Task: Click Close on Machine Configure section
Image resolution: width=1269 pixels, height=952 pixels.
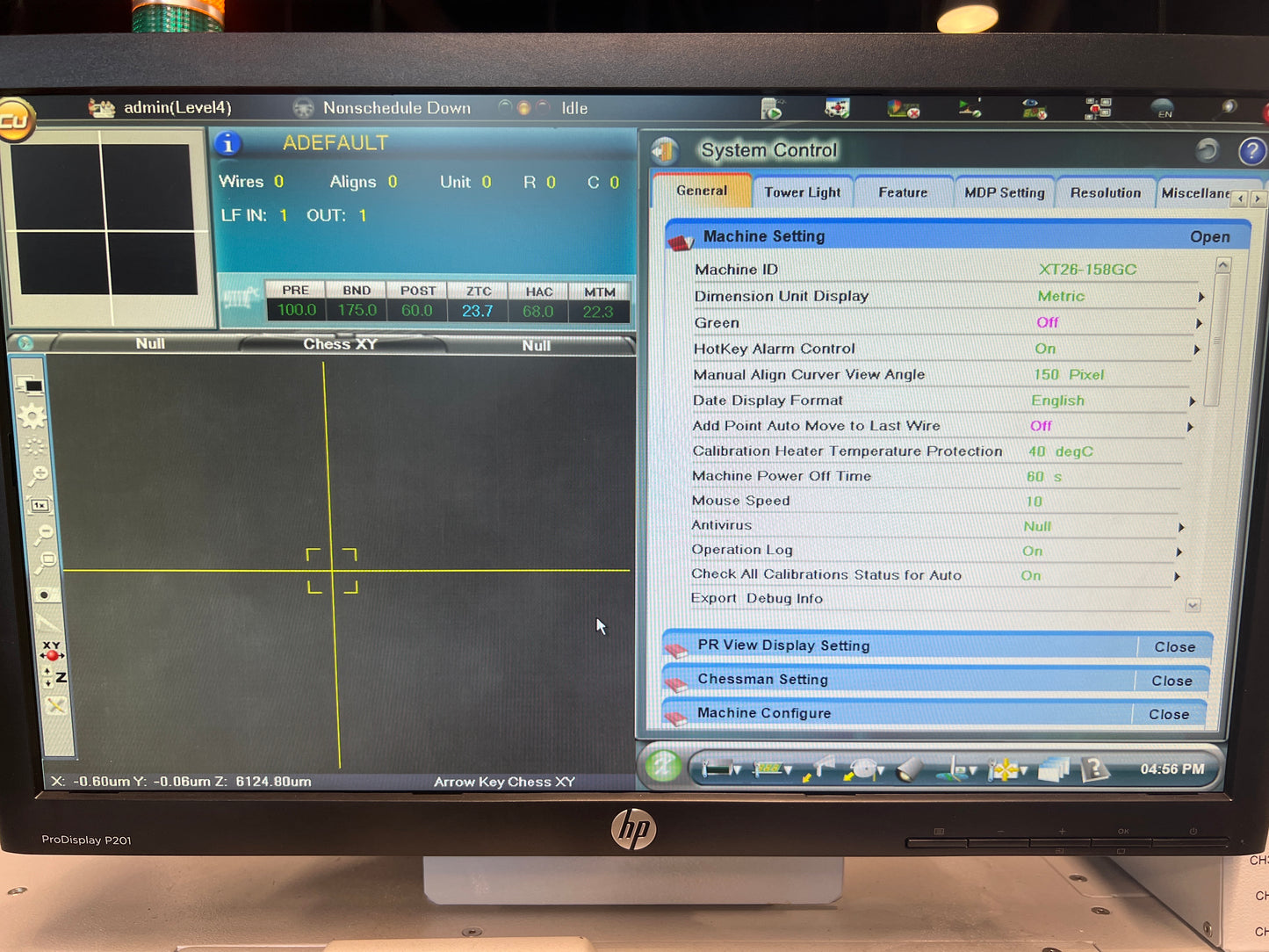Action: pos(1168,714)
